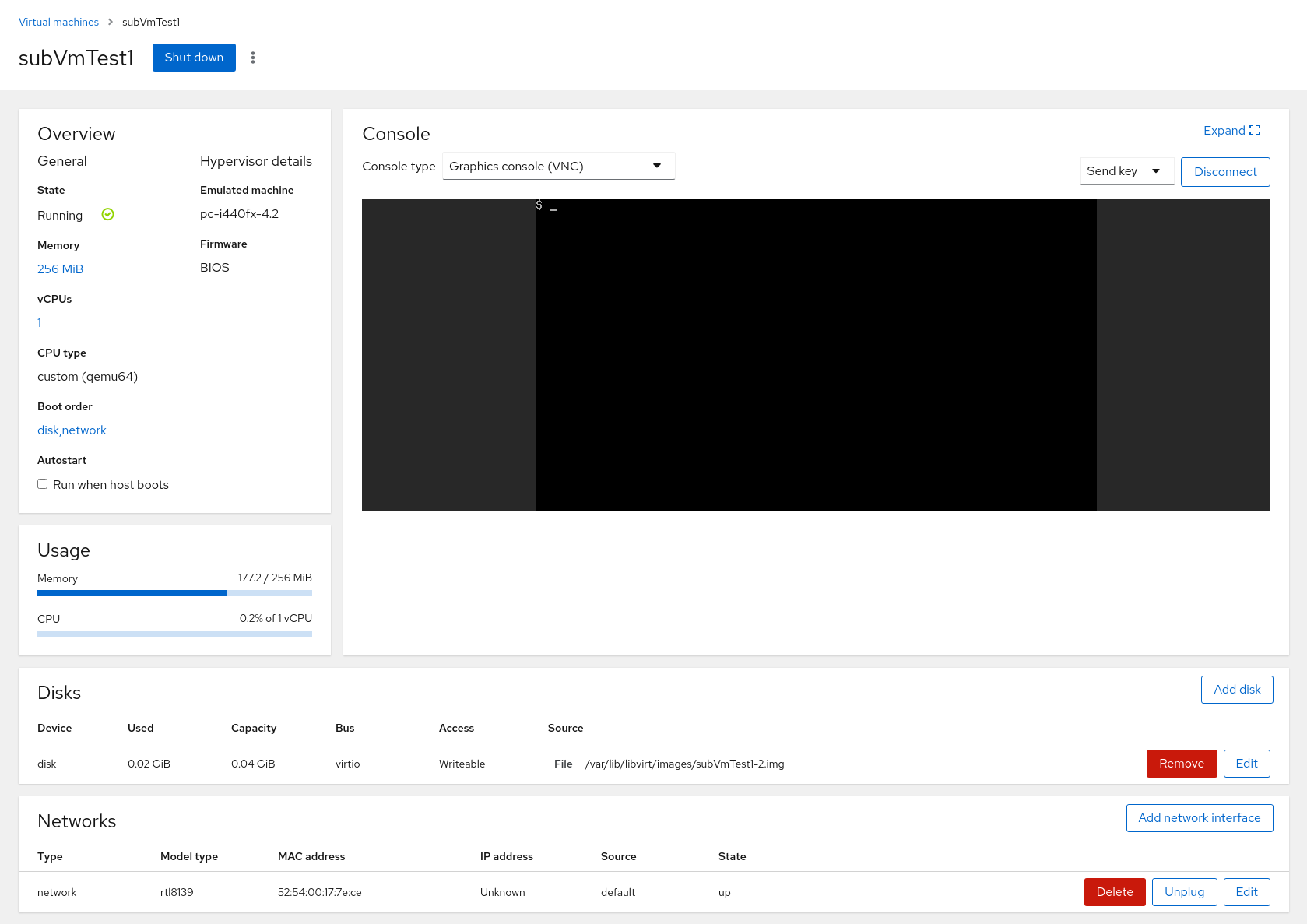The height and width of the screenshot is (924, 1307).
Task: Edit the disk,network boot order
Action: click(72, 430)
